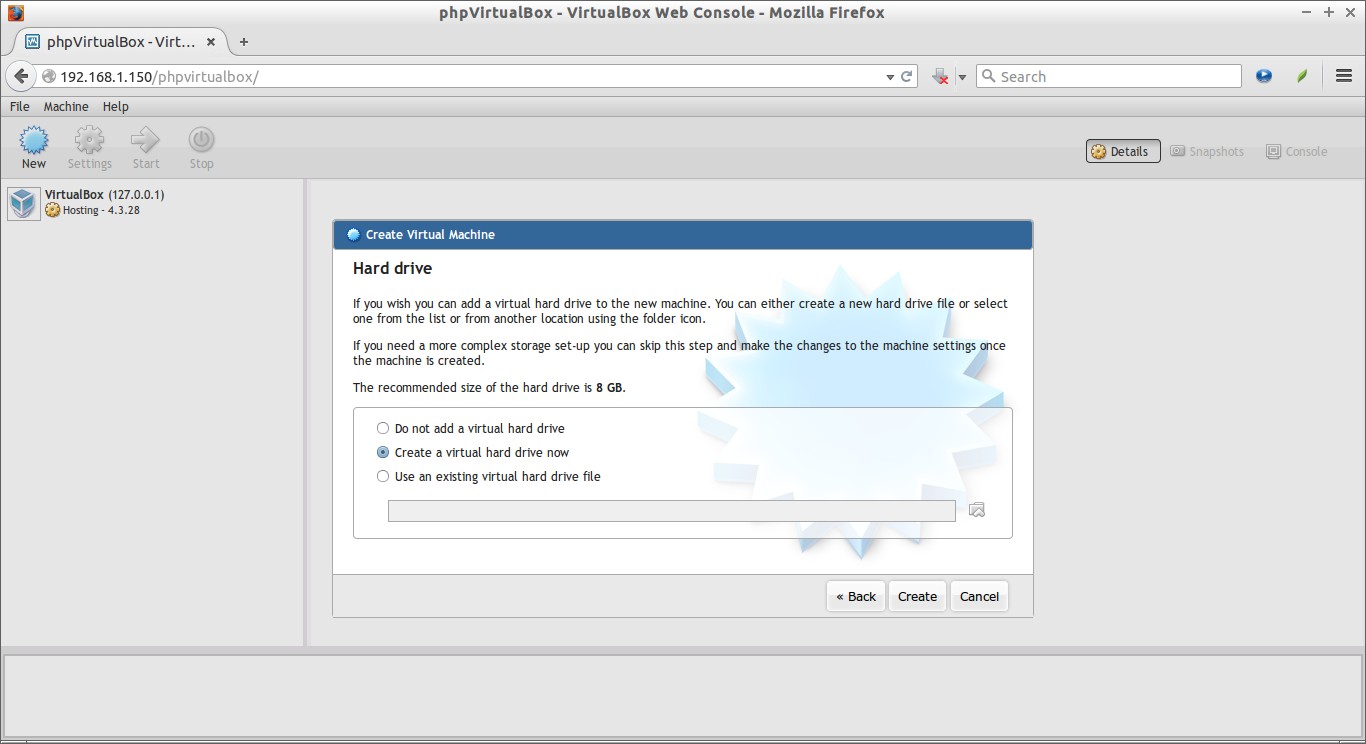Click the New machine toolbar icon
The image size is (1366, 744).
tap(34, 140)
